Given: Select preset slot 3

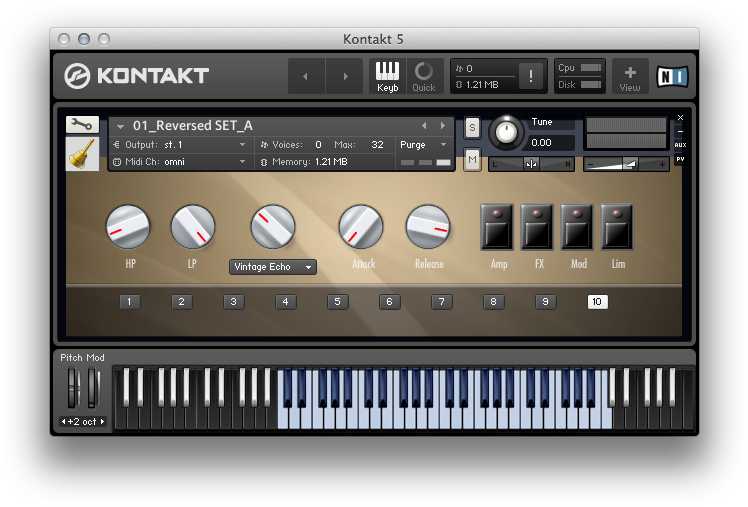Looking at the screenshot, I should coord(233,301).
